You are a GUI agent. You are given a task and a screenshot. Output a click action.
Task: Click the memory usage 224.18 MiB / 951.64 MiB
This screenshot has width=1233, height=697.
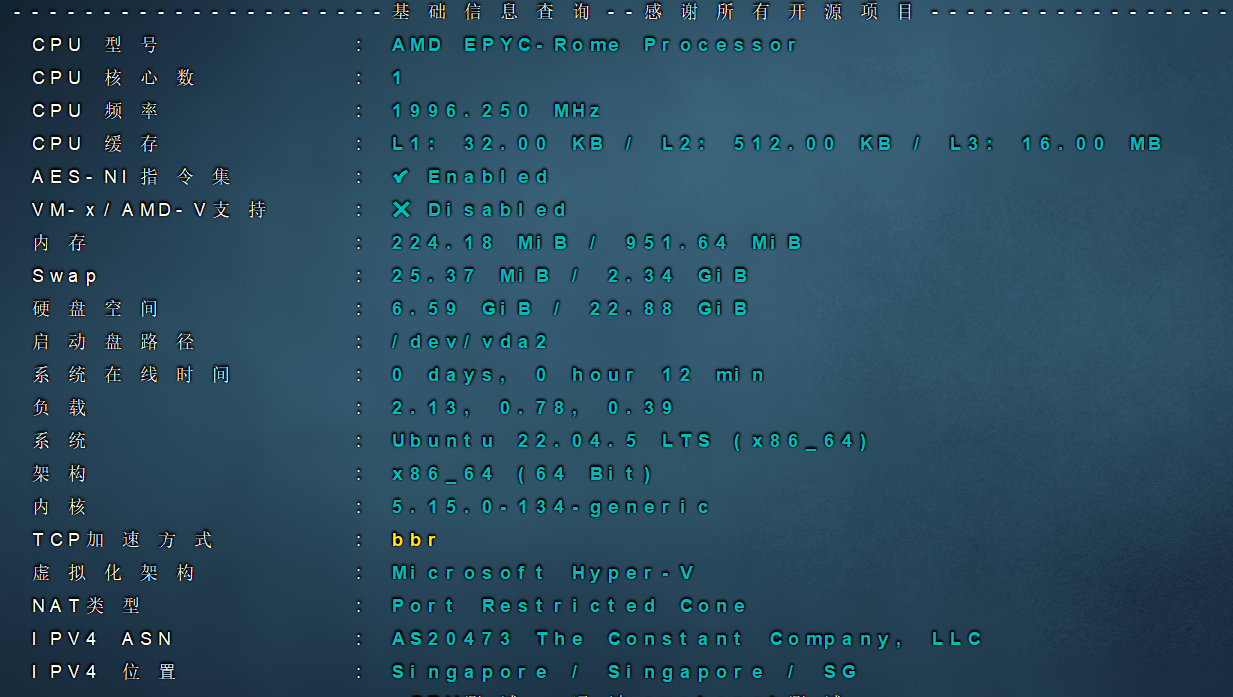click(x=597, y=243)
